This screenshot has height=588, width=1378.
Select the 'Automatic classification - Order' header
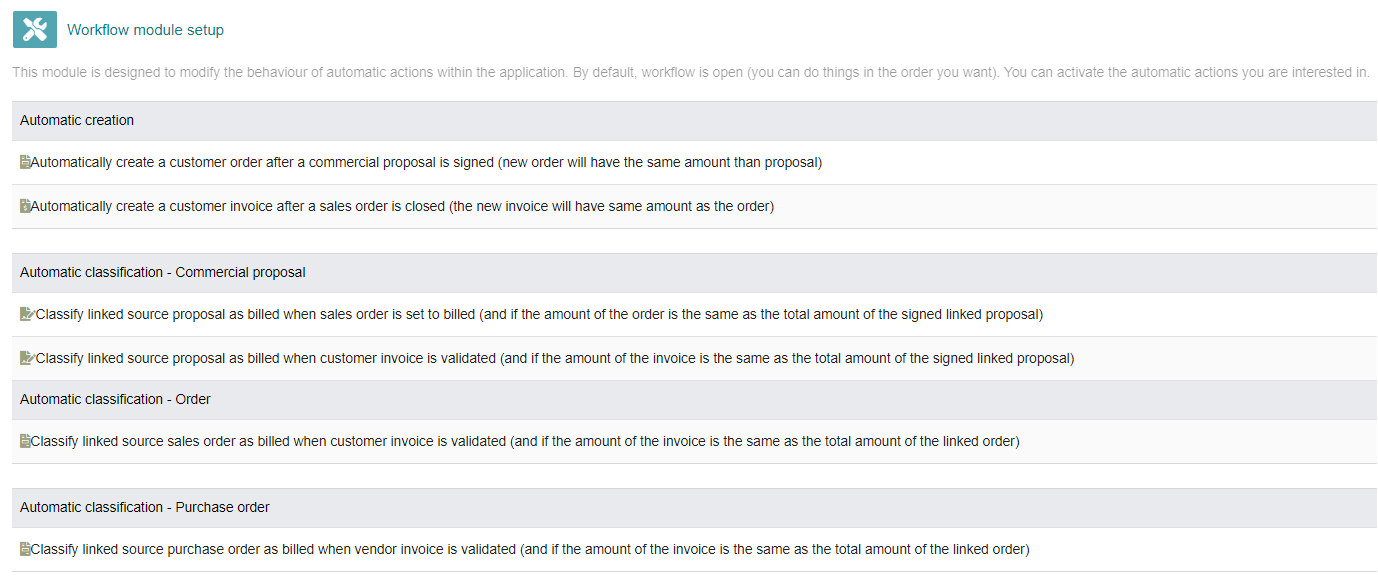click(x=694, y=399)
